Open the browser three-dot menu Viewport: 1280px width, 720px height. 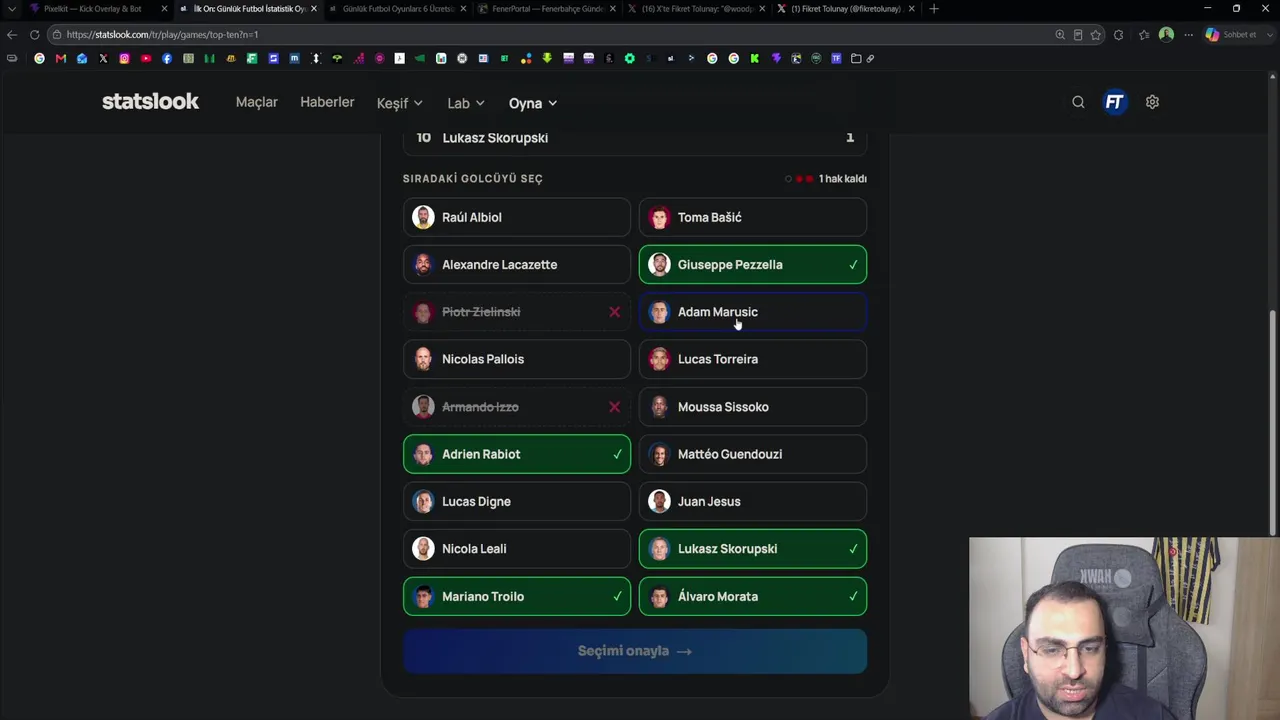1188,34
